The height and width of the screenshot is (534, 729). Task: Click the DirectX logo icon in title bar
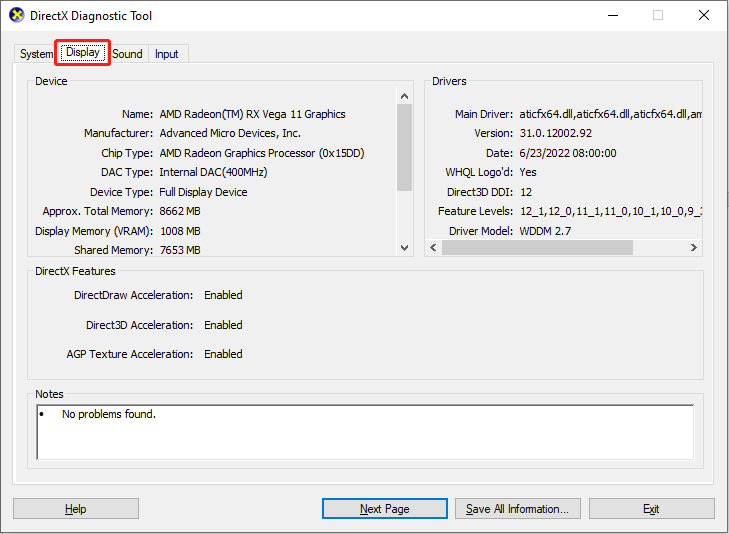coord(17,15)
